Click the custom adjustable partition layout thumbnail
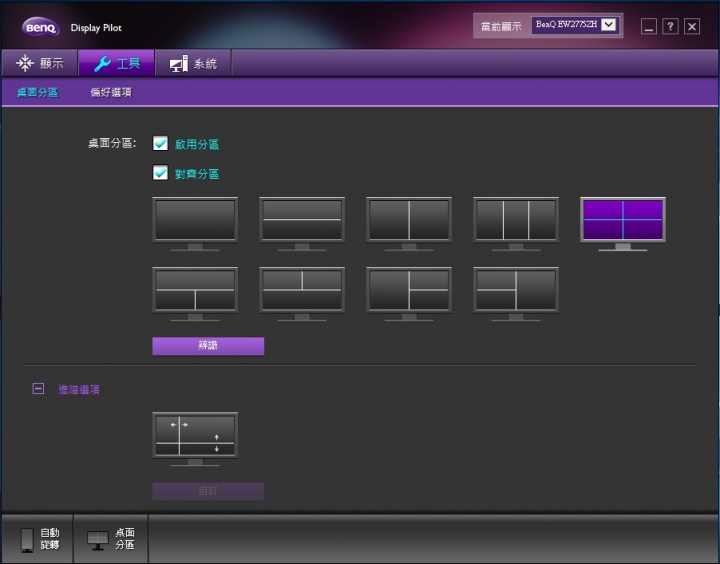Screen dimensions: 720x564 click(x=195, y=439)
